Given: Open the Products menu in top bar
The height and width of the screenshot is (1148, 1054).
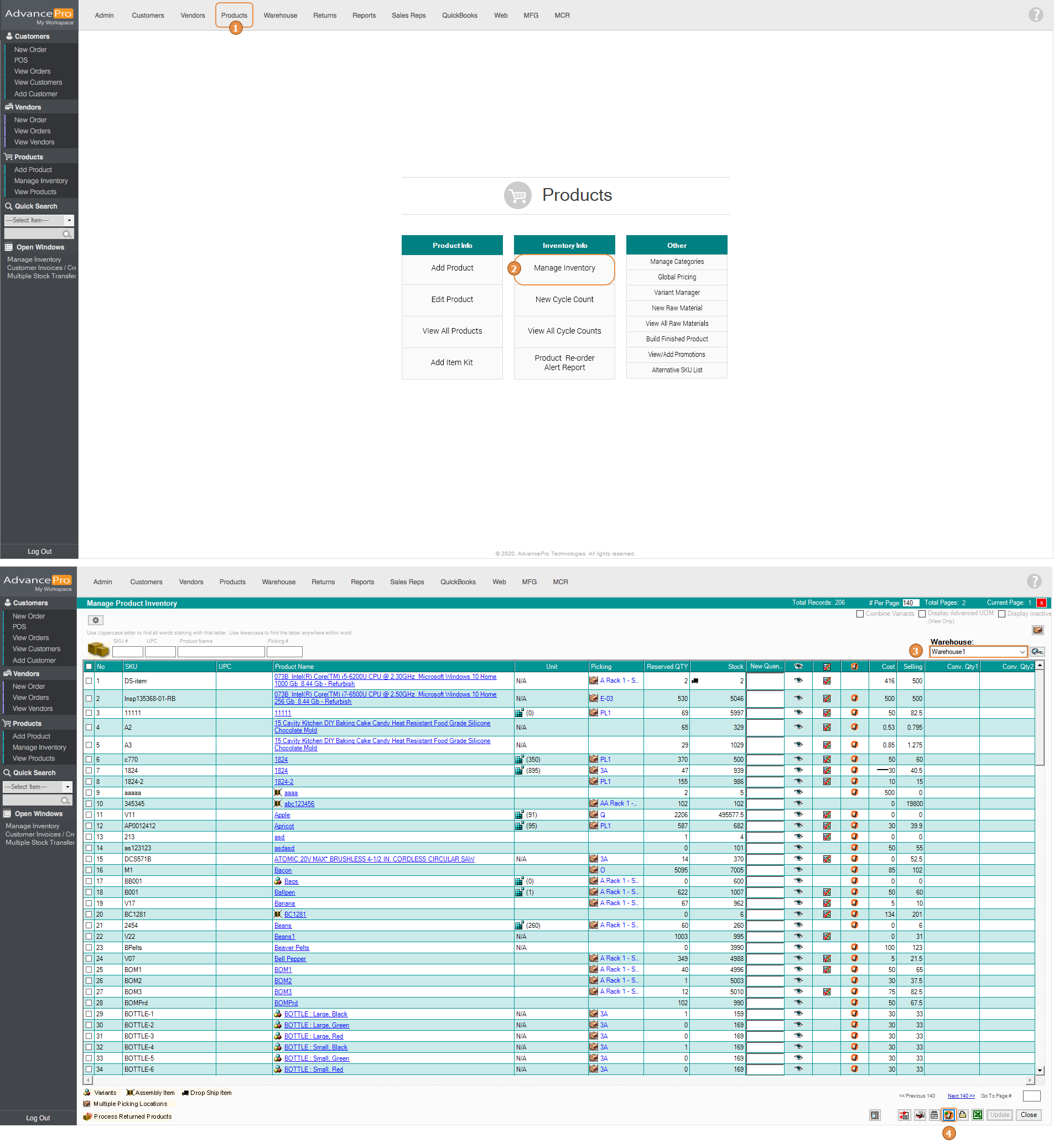Looking at the screenshot, I should pos(234,15).
